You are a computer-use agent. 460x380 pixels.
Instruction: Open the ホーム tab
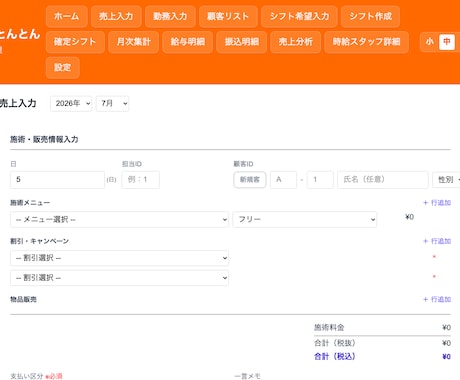pos(67,16)
